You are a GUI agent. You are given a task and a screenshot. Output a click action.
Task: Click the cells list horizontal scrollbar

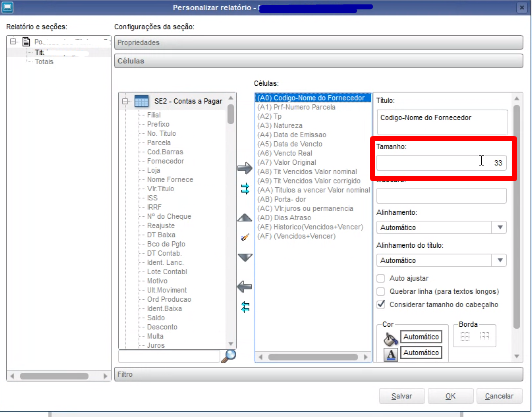click(x=313, y=357)
